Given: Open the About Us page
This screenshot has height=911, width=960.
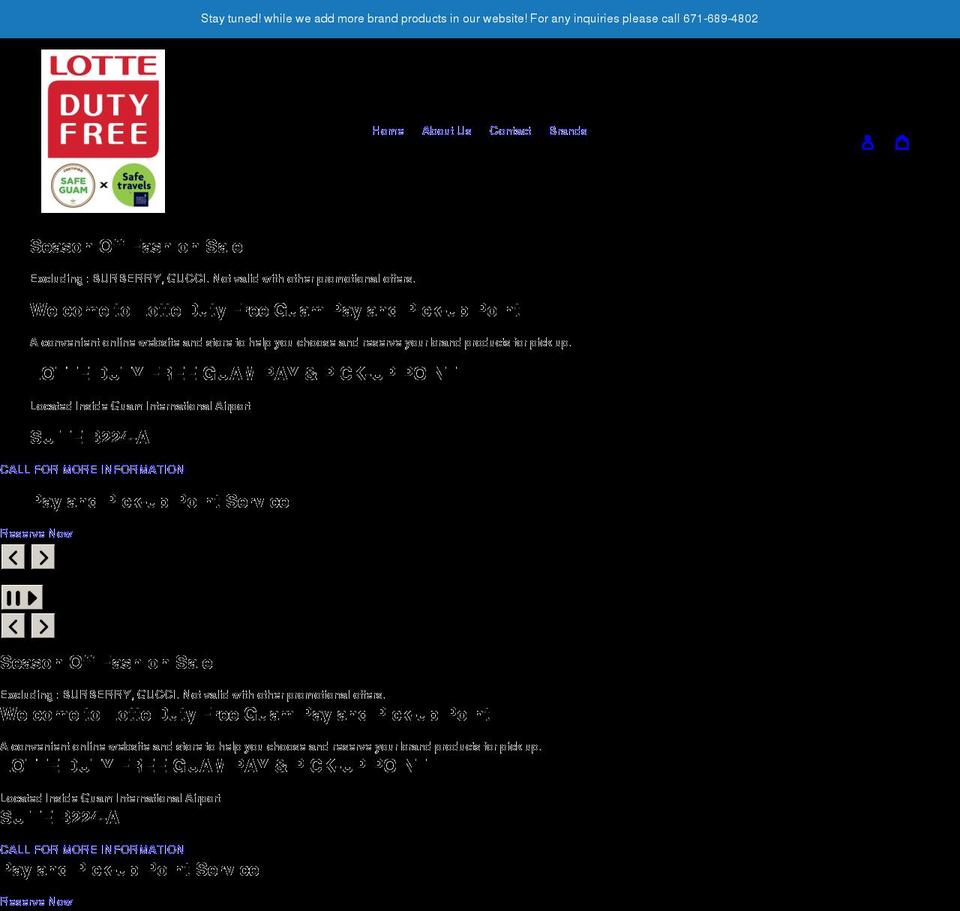Looking at the screenshot, I should click(446, 131).
